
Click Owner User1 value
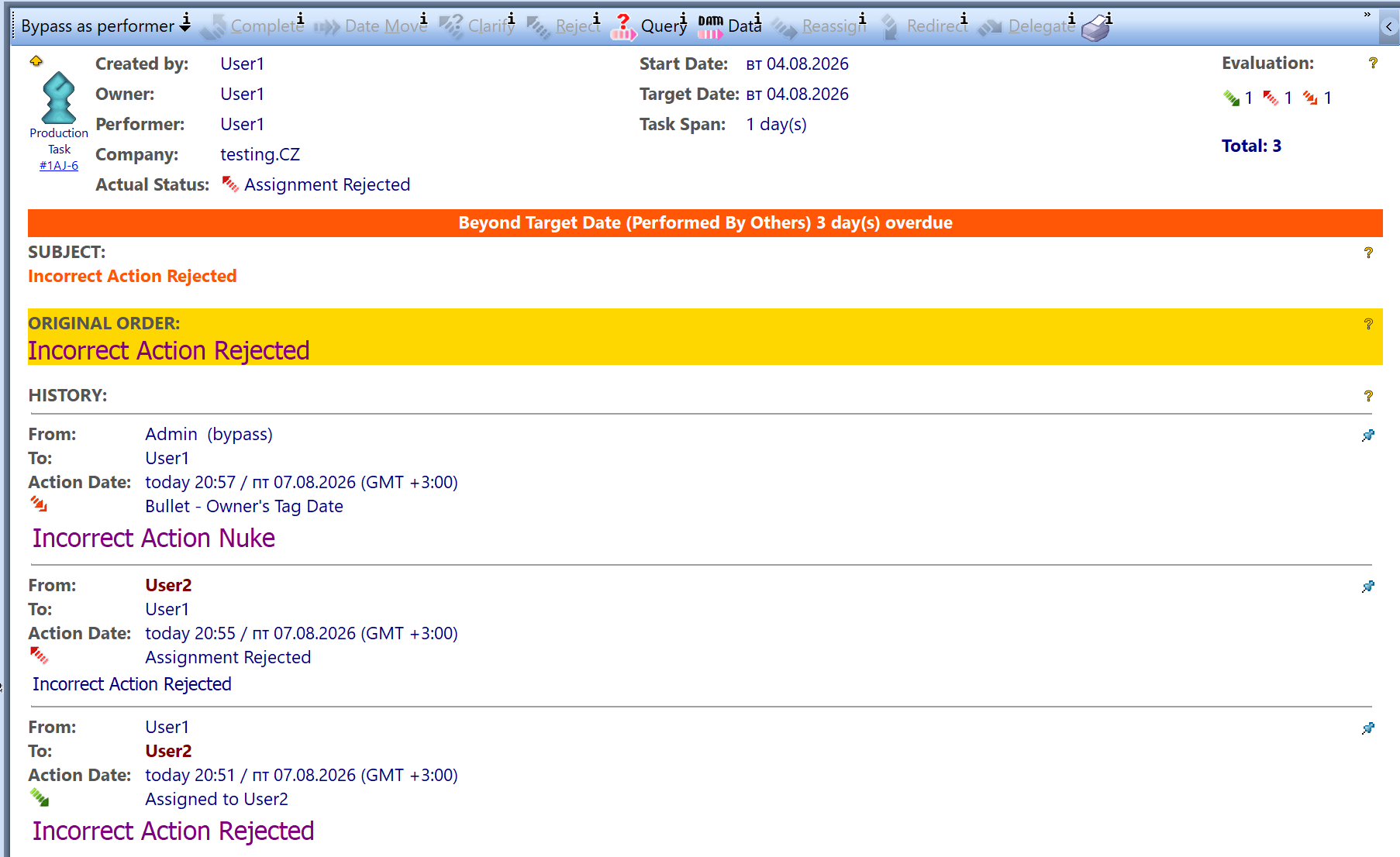(x=242, y=94)
